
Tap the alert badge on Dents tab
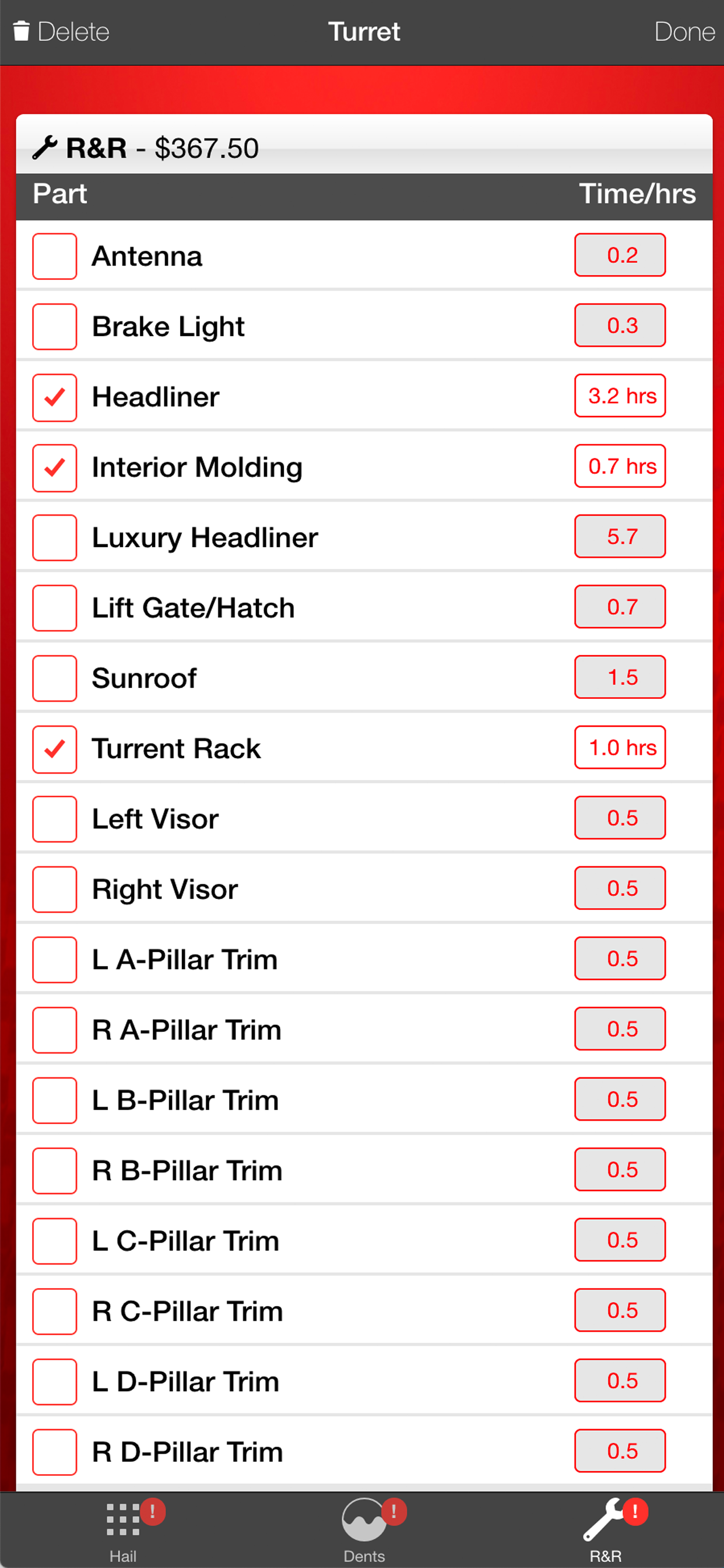(393, 1511)
